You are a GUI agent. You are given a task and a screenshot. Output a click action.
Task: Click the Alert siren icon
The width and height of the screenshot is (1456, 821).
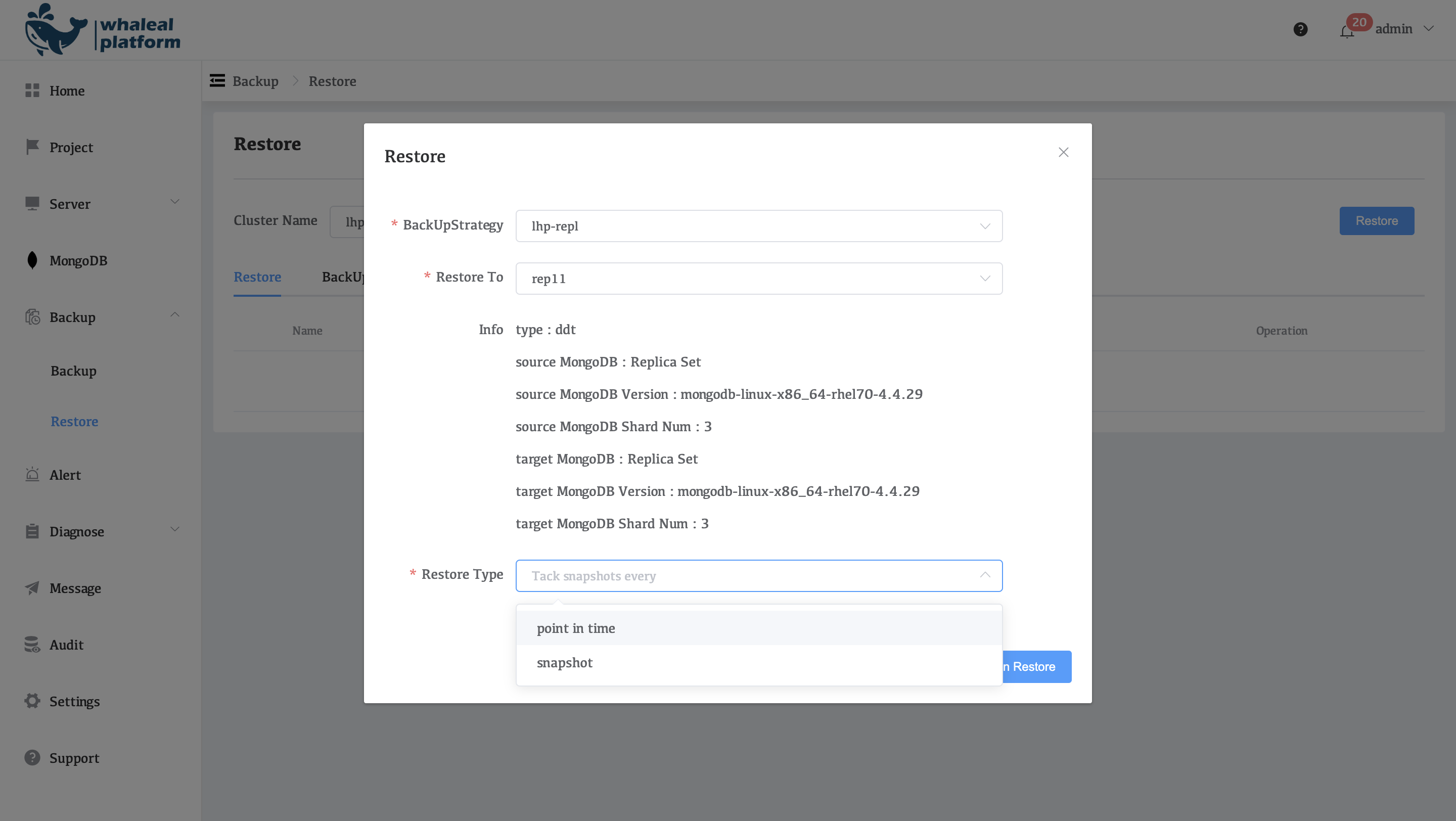32,475
